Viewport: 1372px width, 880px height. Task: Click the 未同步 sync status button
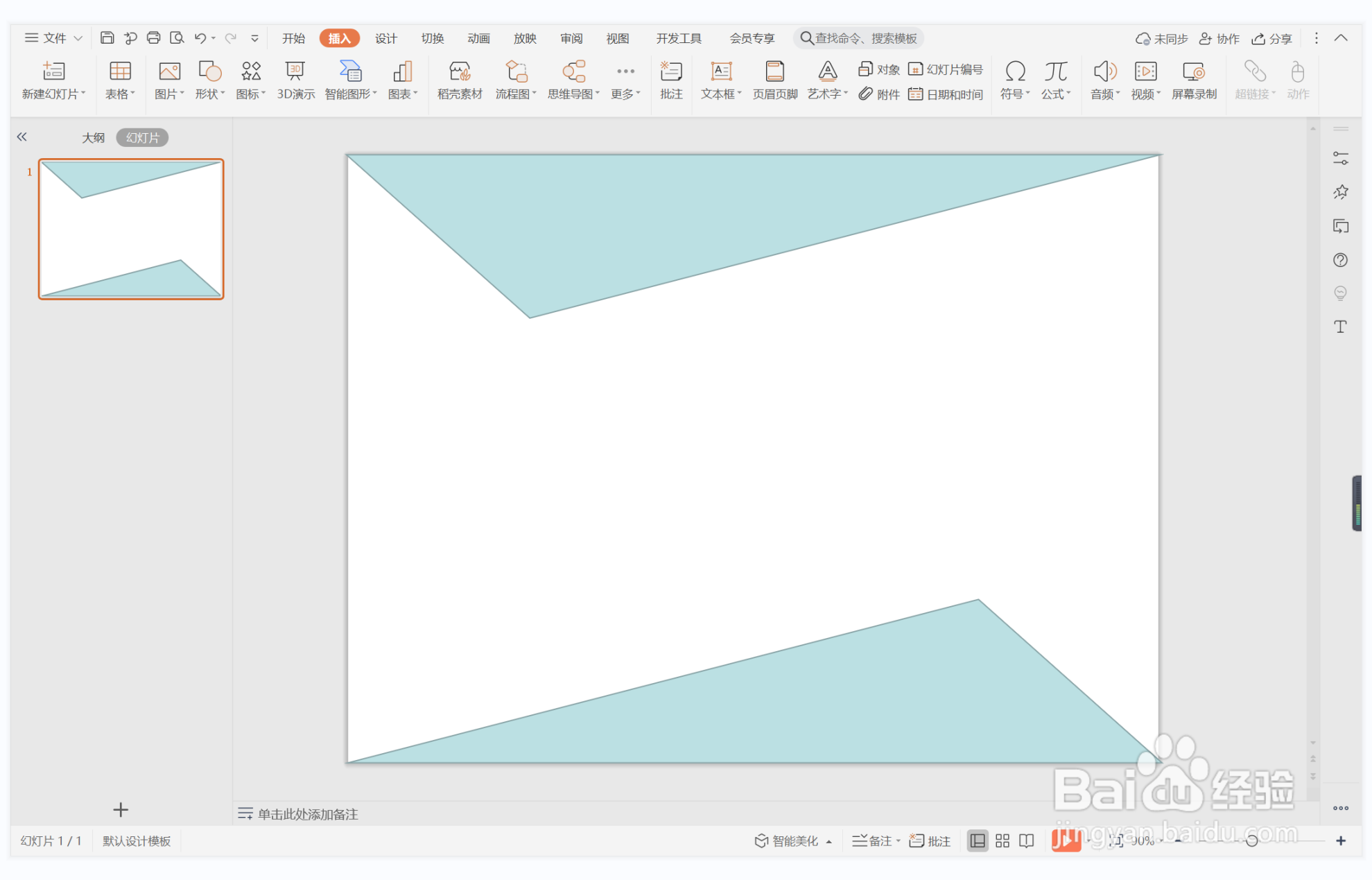coord(1162,39)
